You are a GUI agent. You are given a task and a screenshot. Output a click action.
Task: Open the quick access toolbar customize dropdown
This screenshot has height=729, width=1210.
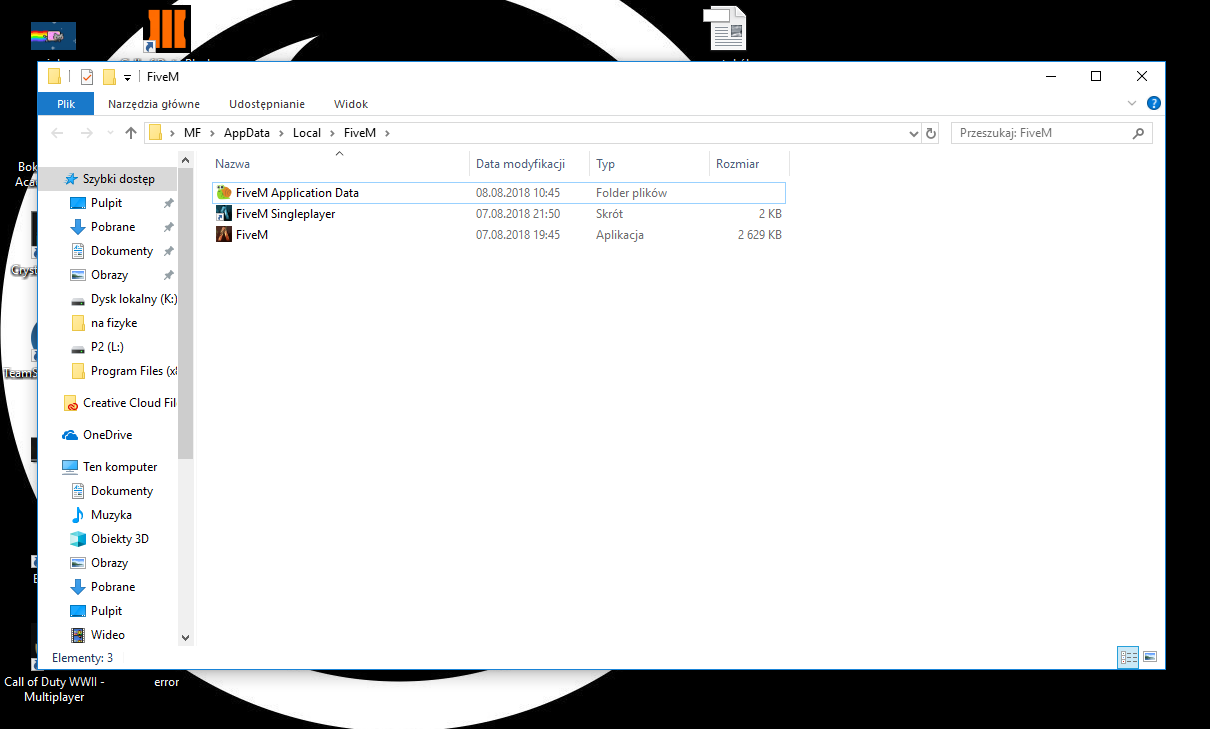click(128, 78)
